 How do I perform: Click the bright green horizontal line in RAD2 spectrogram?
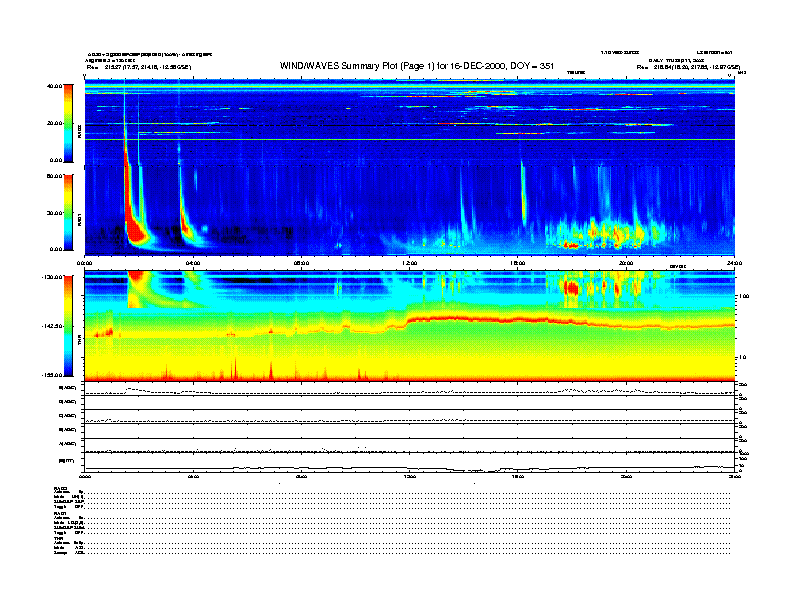(x=409, y=139)
